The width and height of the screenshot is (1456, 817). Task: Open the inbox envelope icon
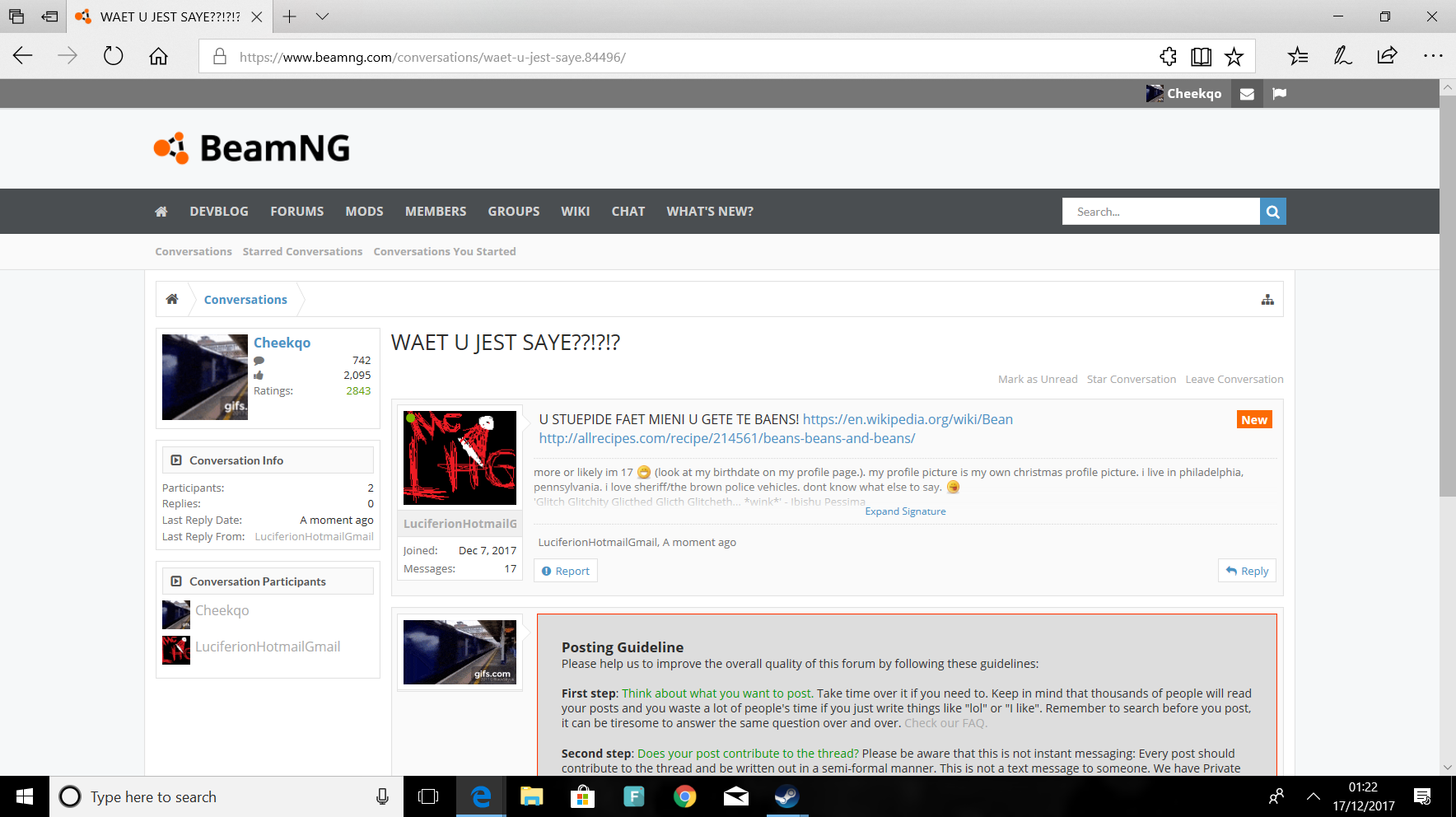pyautogui.click(x=1247, y=94)
